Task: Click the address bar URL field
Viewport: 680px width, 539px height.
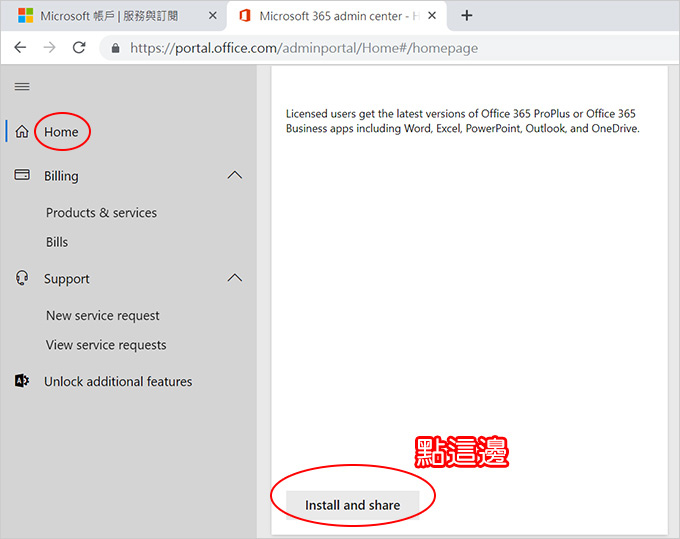Action: point(390,48)
